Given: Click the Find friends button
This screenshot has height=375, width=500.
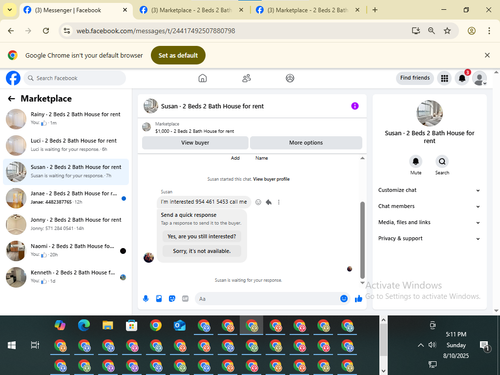Looking at the screenshot, I should point(415,78).
